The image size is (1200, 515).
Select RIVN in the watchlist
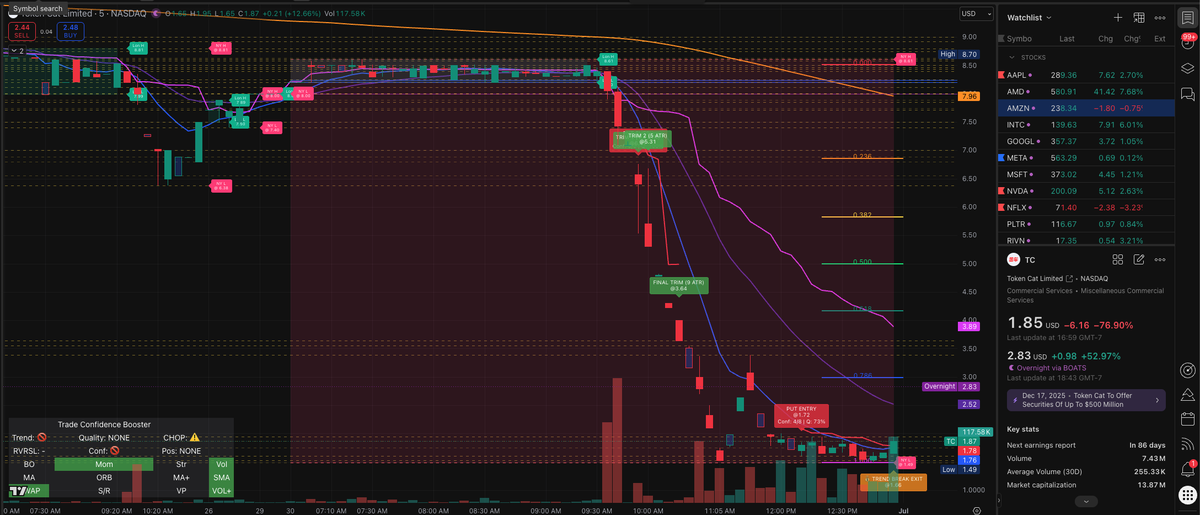(1086, 240)
